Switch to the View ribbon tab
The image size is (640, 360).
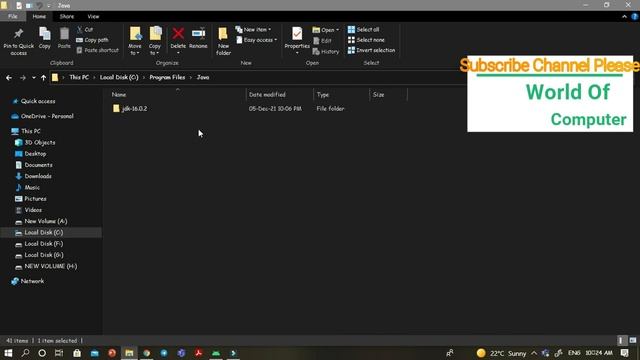(93, 16)
